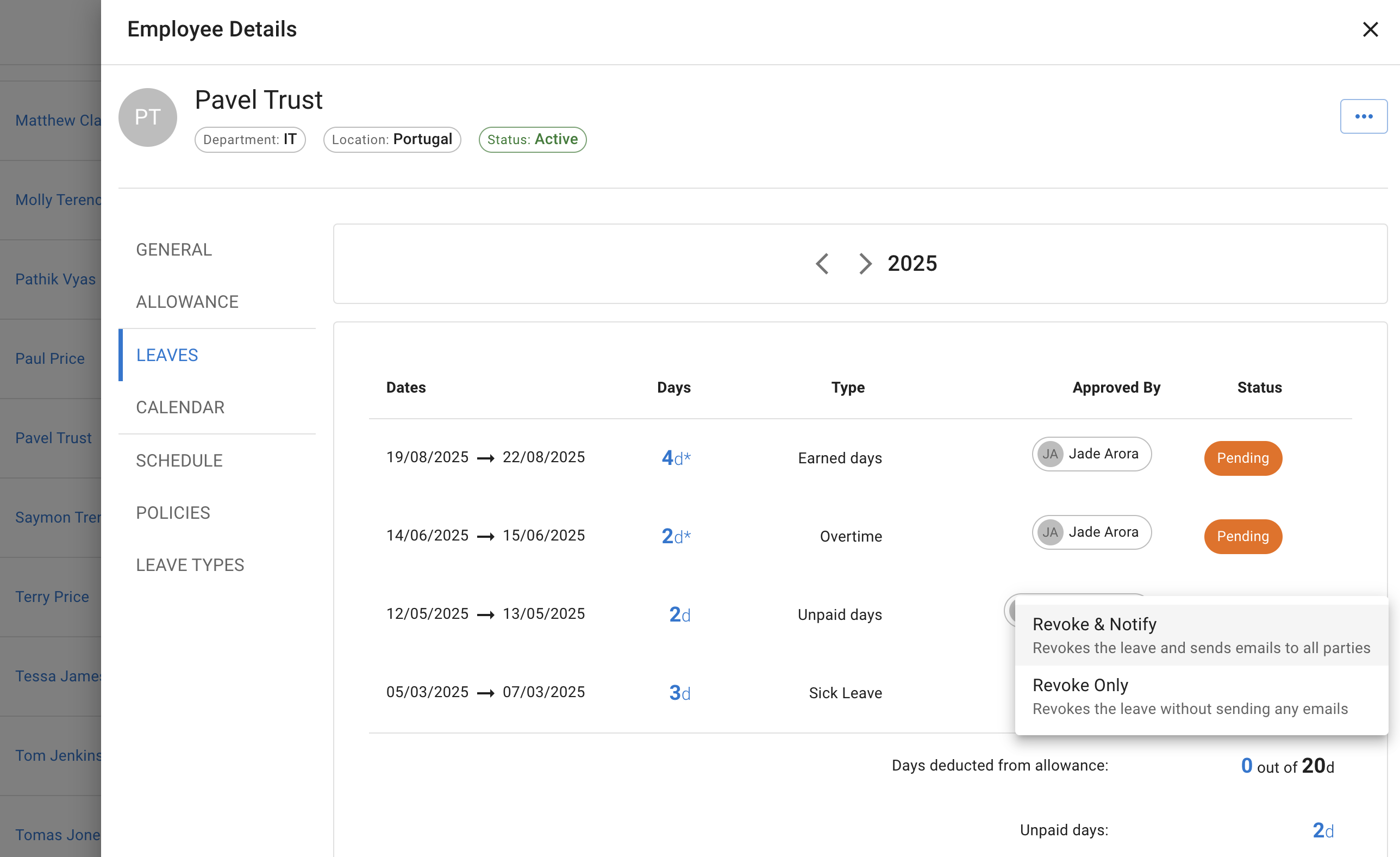The height and width of the screenshot is (857, 1400).
Task: Click Jade Arora's avatar on Earned days row
Action: pos(1051,454)
